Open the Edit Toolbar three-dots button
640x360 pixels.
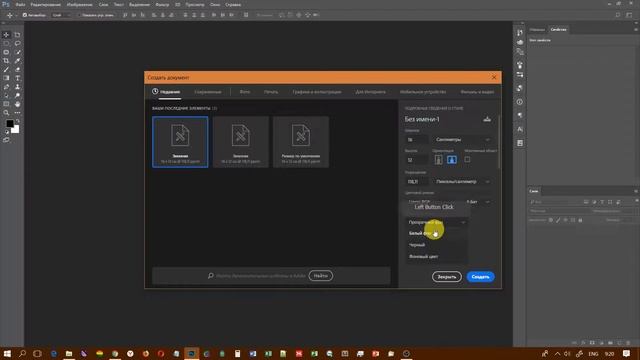coord(18,113)
